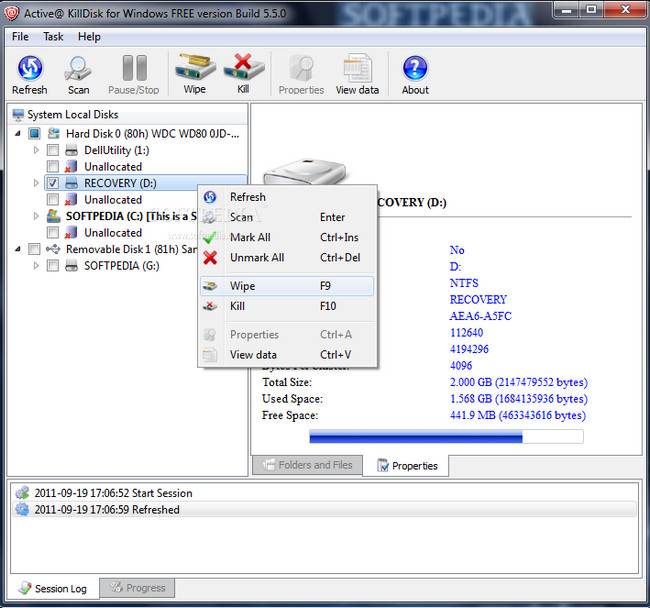Start a scan with the Scan toolbar icon
The width and height of the screenshot is (650, 608).
pos(78,74)
